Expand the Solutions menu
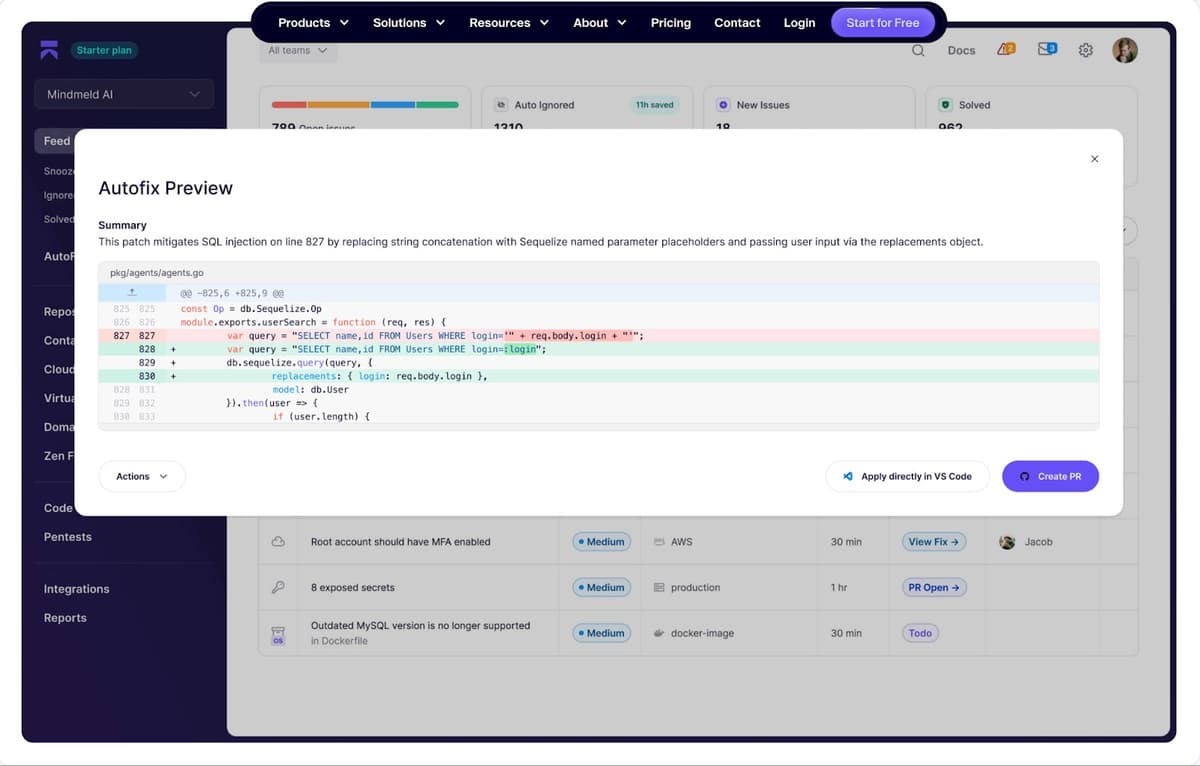This screenshot has width=1200, height=766. coord(409,22)
